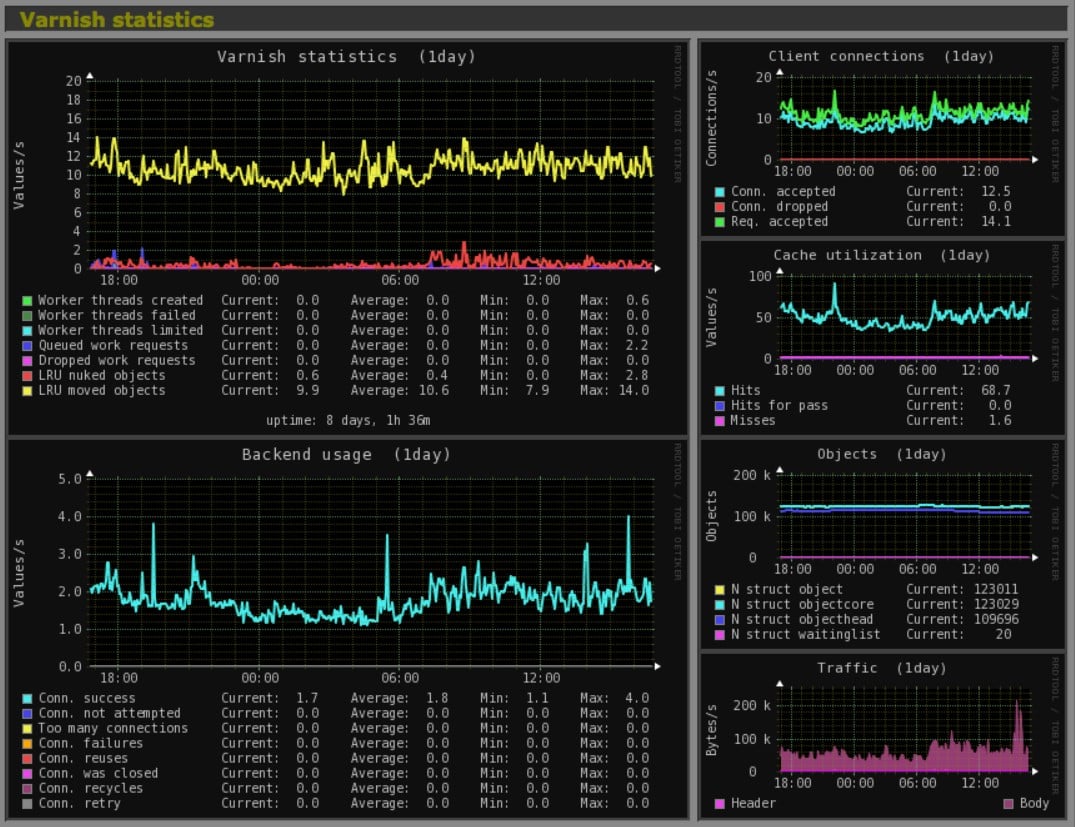
Task: Click the cyan Conn. success legend swatch
Action: point(27,698)
